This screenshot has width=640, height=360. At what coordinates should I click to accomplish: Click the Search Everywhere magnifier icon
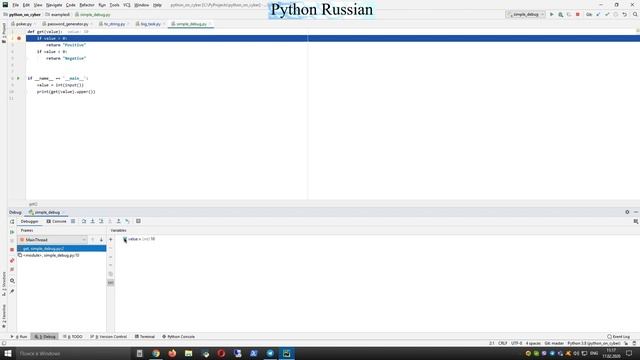(635, 14)
